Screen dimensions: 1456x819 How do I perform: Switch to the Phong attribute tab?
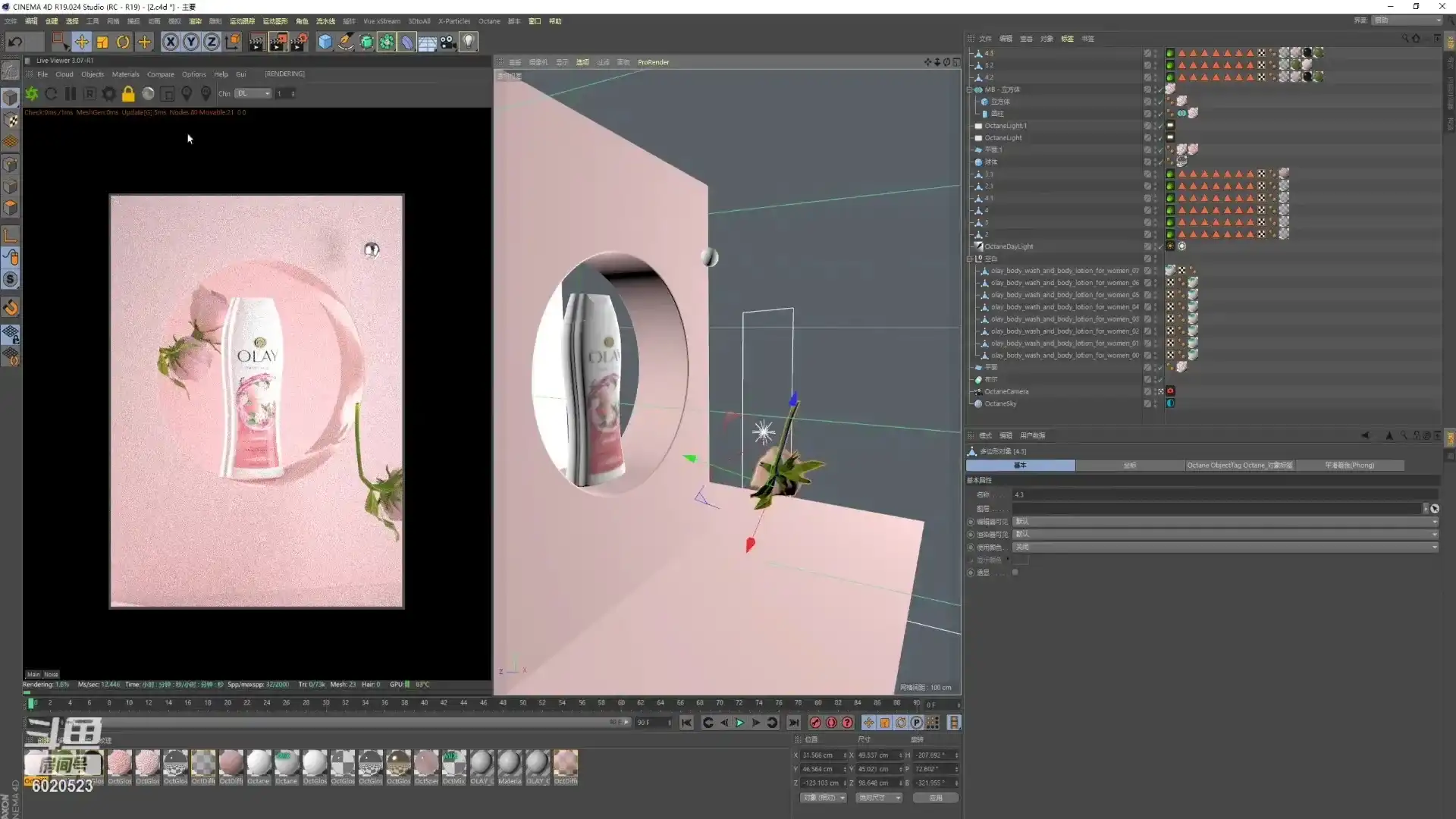(x=1349, y=465)
